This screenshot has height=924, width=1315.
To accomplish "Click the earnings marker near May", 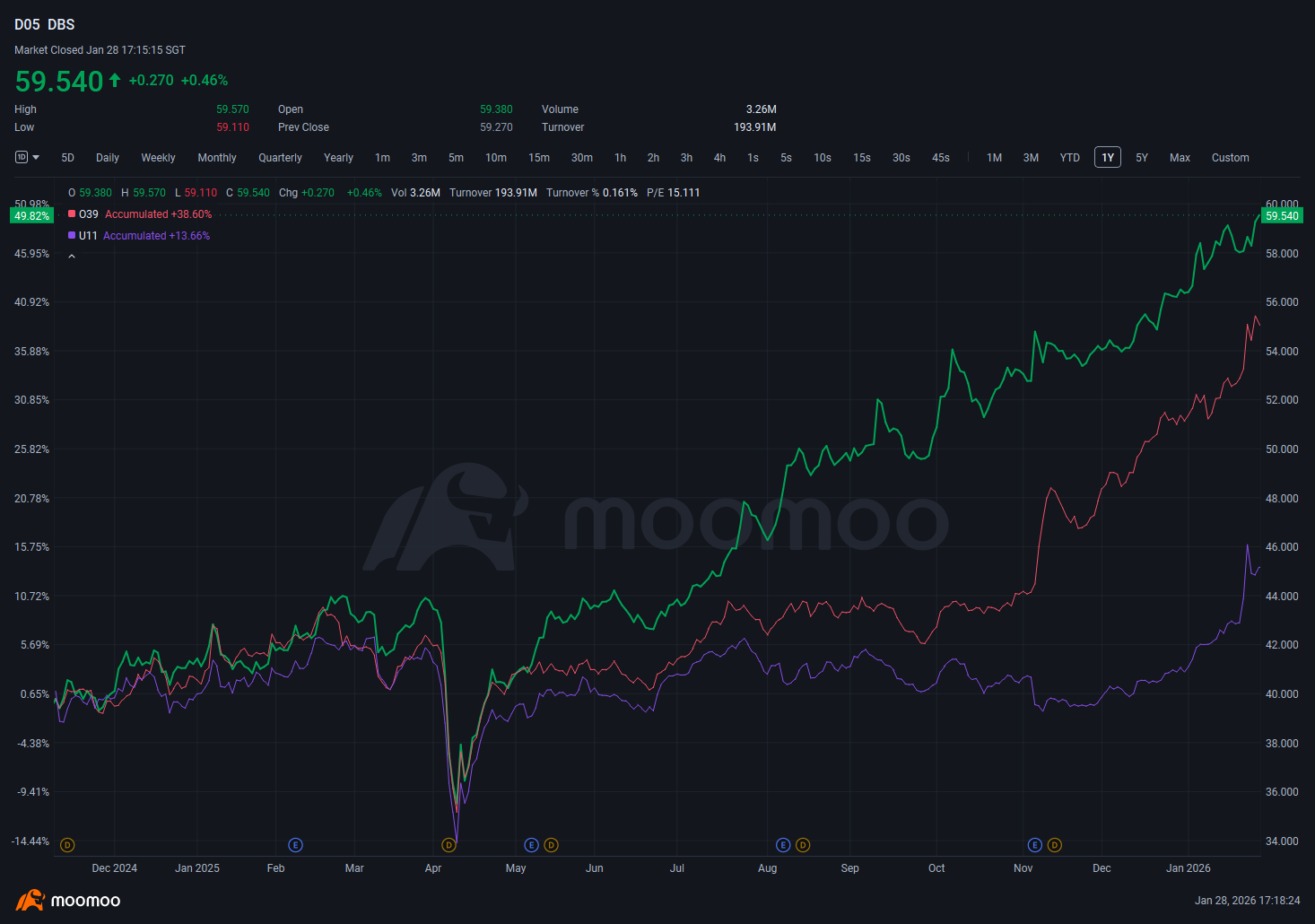I will pyautogui.click(x=531, y=845).
